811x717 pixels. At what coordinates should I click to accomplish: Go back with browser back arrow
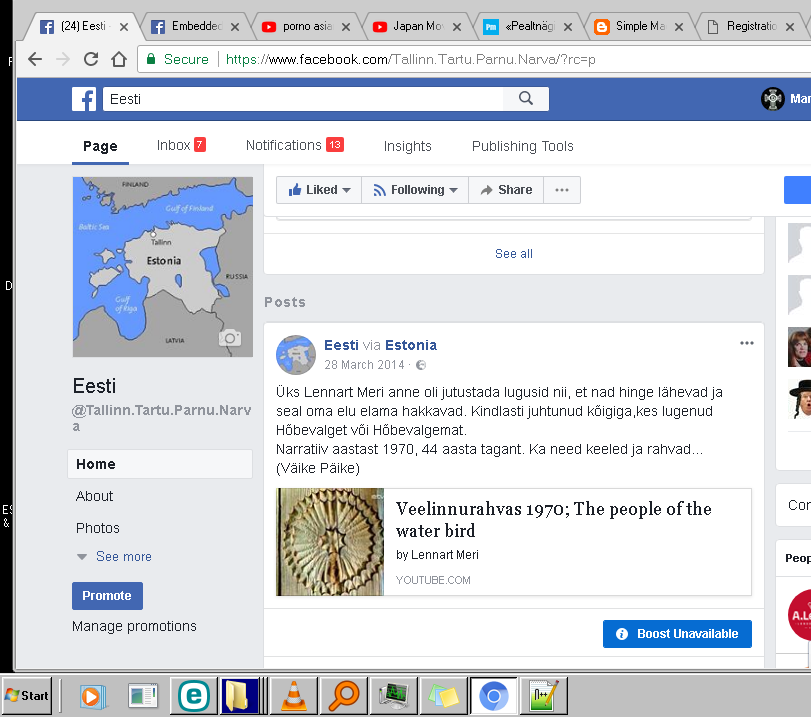[35, 59]
